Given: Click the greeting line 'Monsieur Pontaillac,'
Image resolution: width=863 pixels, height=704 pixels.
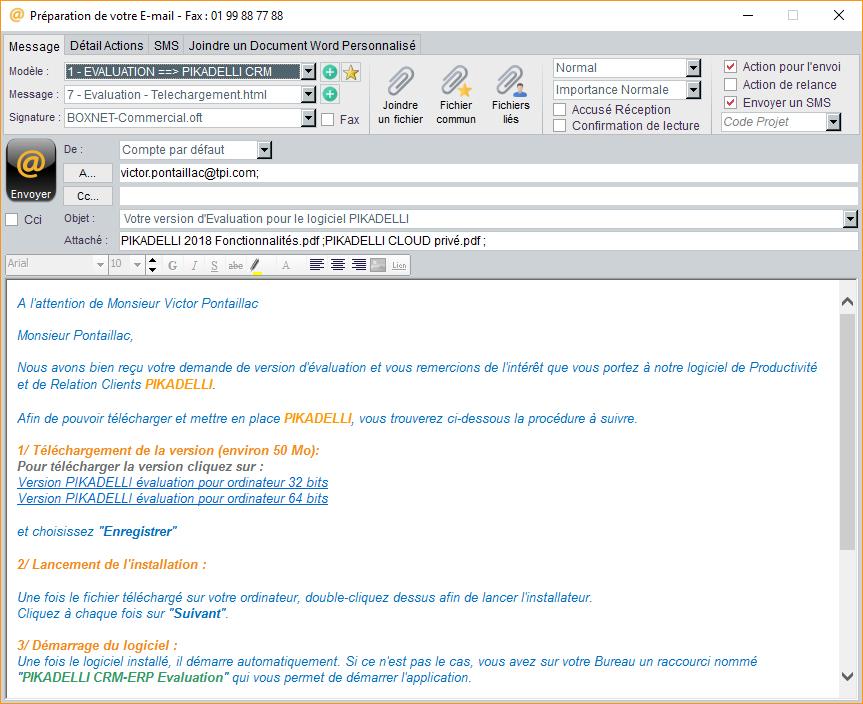Looking at the screenshot, I should [75, 335].
